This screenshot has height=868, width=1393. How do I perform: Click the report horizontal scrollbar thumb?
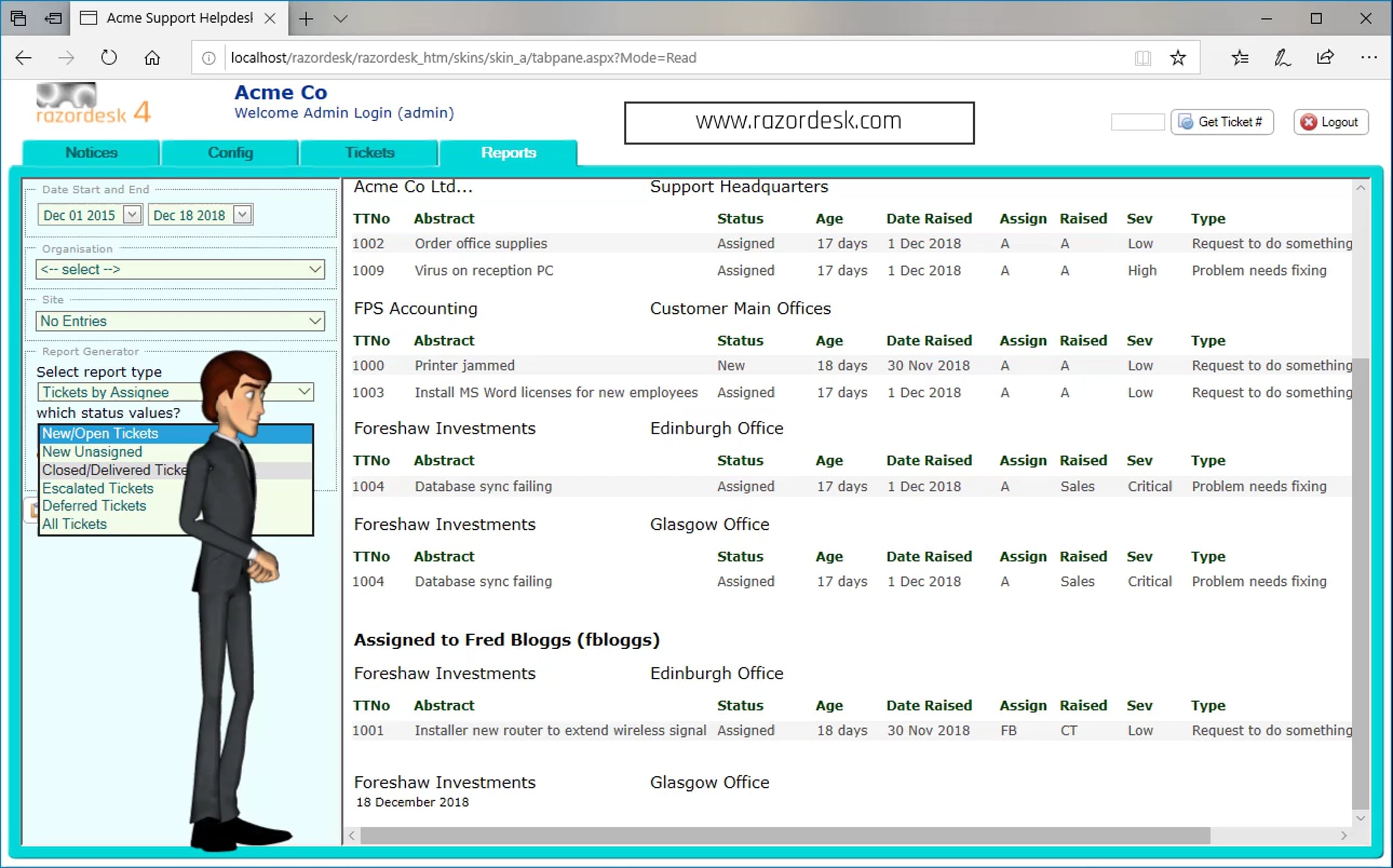(x=785, y=836)
